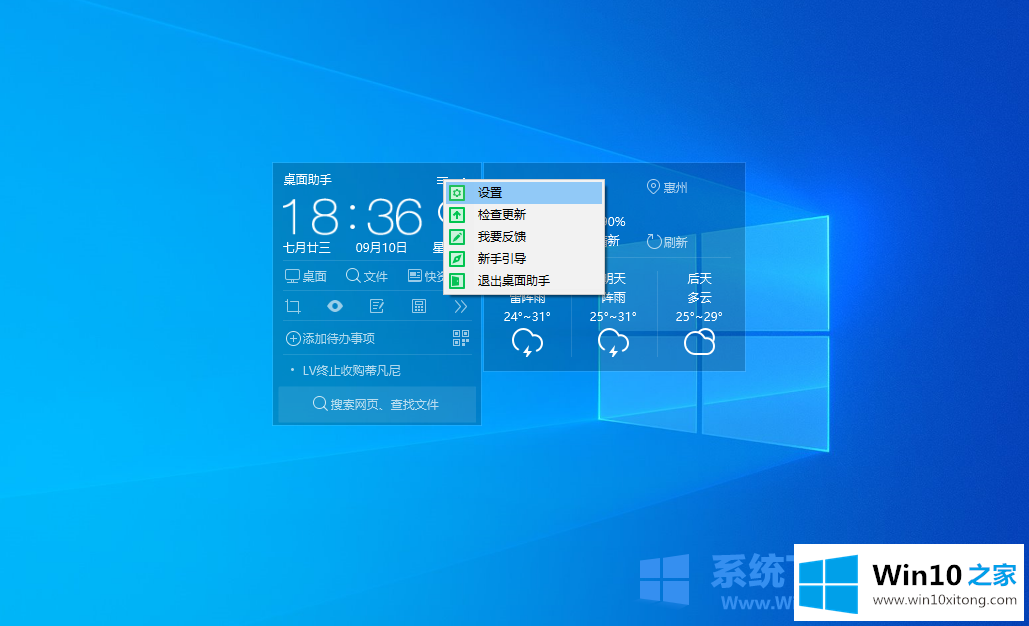Open 新手引导 menu entry
1029x626 pixels.
pyautogui.click(x=524, y=259)
